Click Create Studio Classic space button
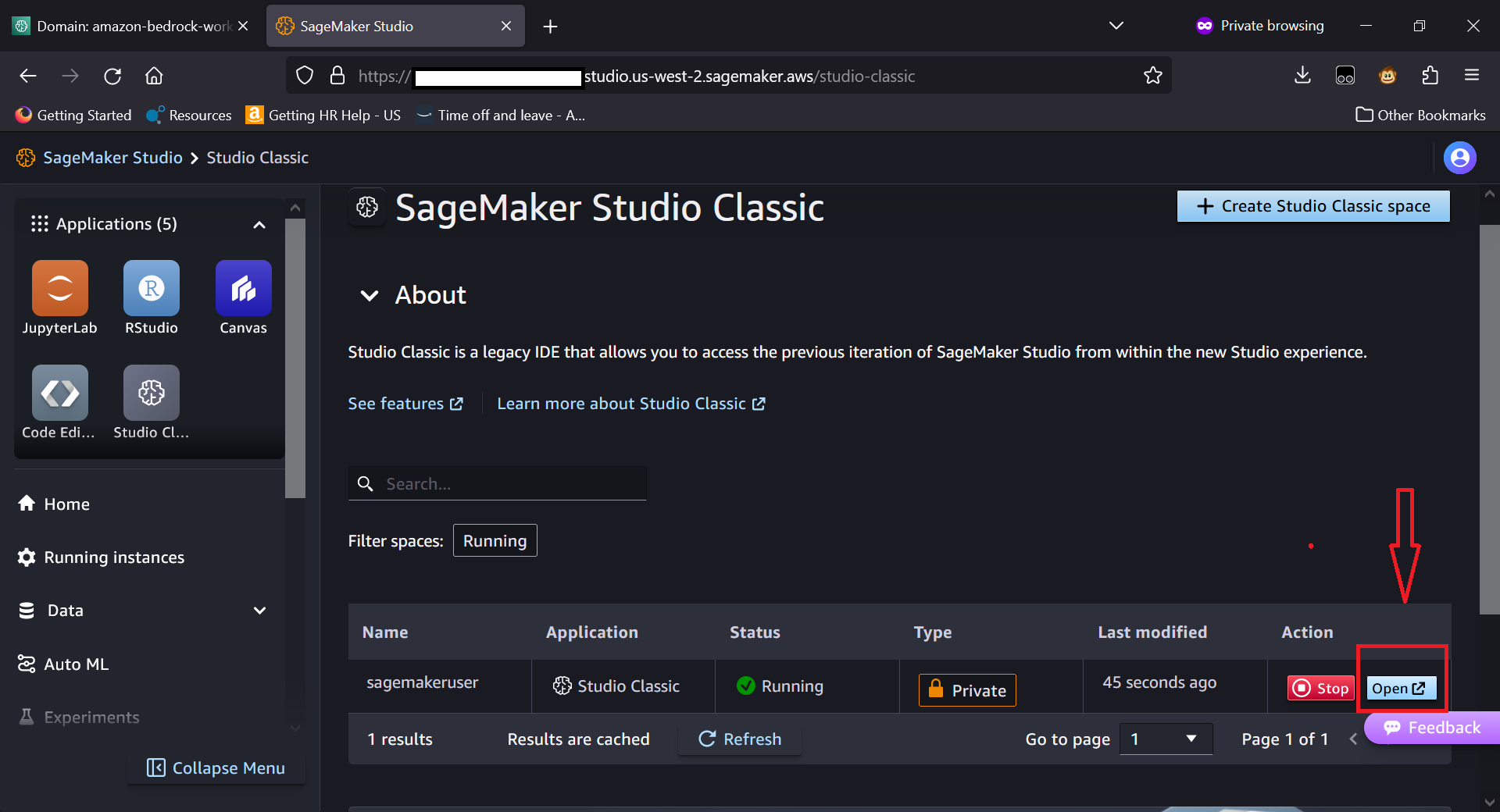1500x812 pixels. (x=1312, y=206)
